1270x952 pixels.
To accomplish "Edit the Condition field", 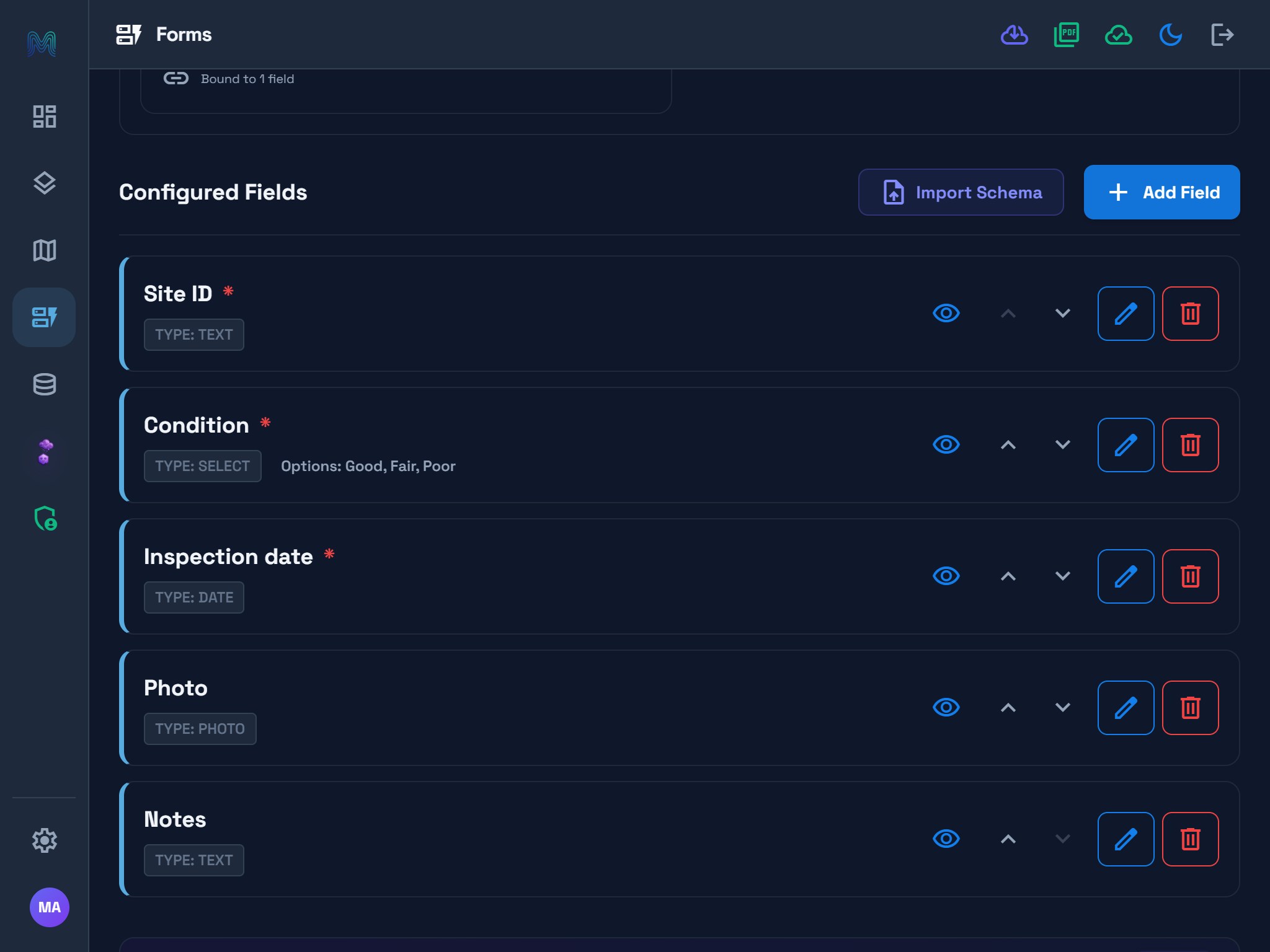I will (x=1126, y=445).
